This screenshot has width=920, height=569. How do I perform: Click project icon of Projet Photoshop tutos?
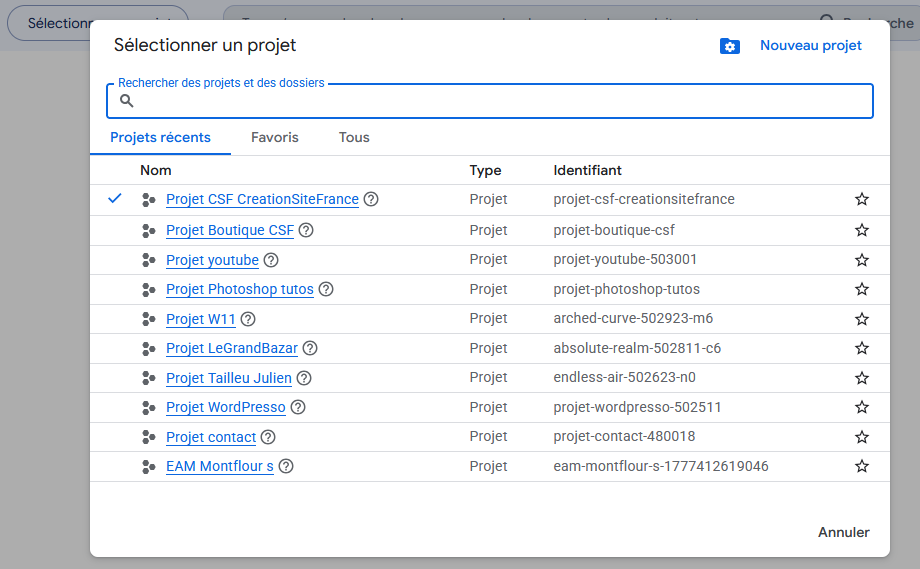pyautogui.click(x=148, y=290)
